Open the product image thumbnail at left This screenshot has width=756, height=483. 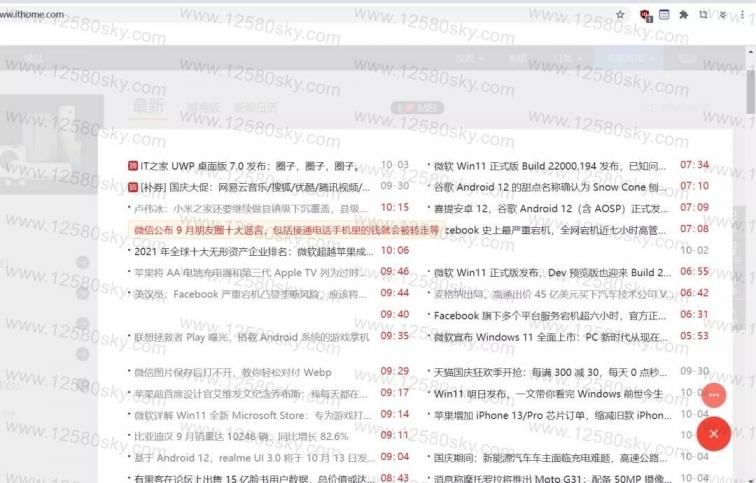point(52,144)
